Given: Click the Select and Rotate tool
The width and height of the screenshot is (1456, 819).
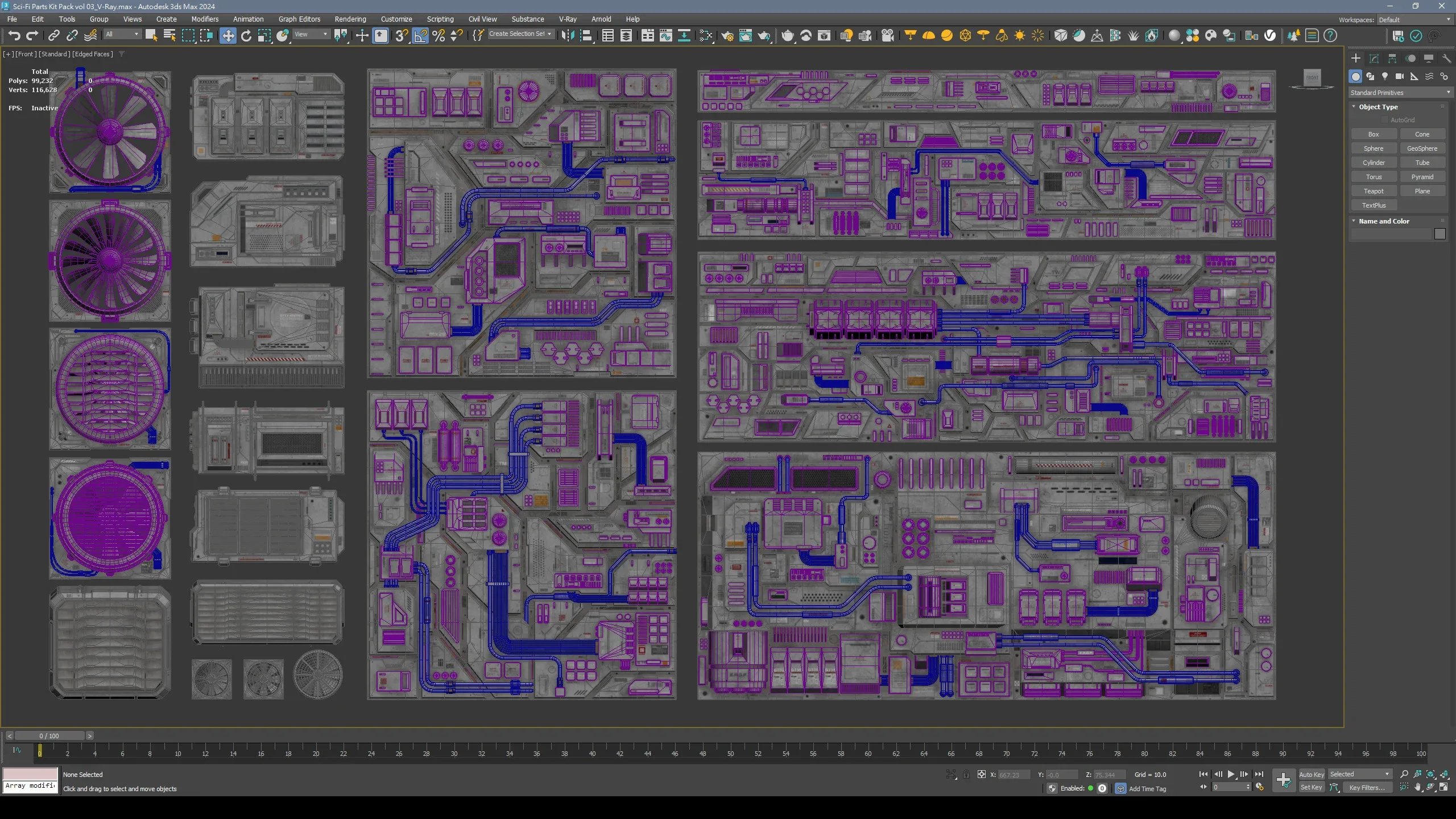Looking at the screenshot, I should click(x=246, y=36).
